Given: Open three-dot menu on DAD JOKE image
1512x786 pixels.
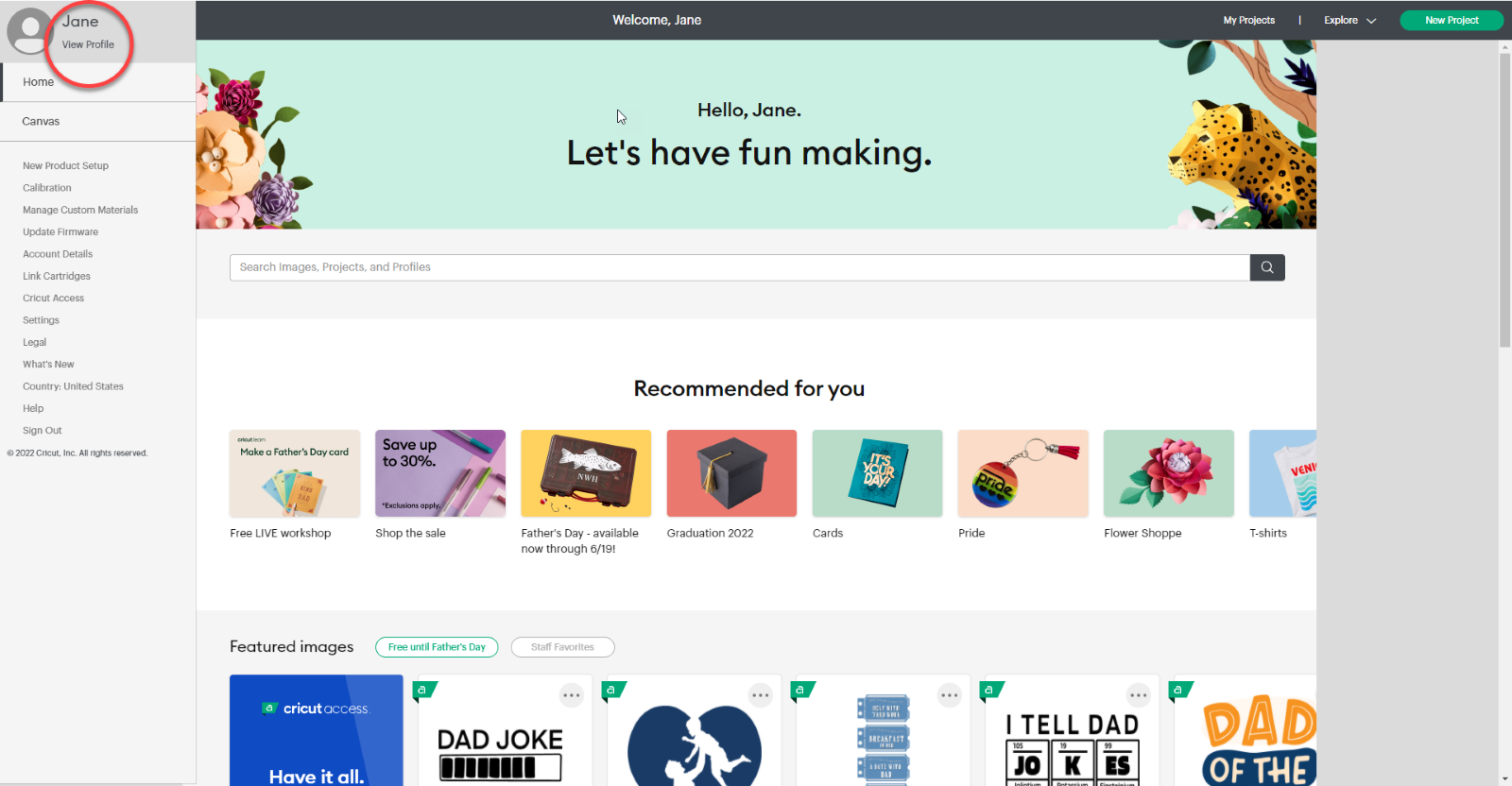Looking at the screenshot, I should click(x=572, y=695).
